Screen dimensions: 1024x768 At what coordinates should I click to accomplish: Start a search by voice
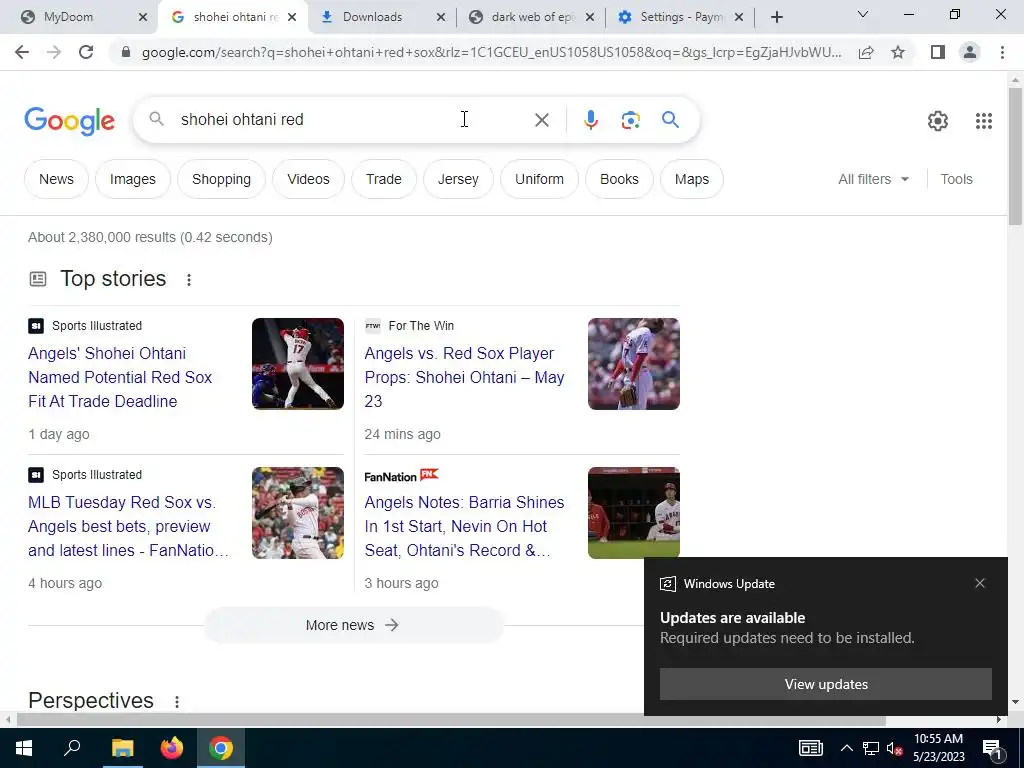[590, 120]
